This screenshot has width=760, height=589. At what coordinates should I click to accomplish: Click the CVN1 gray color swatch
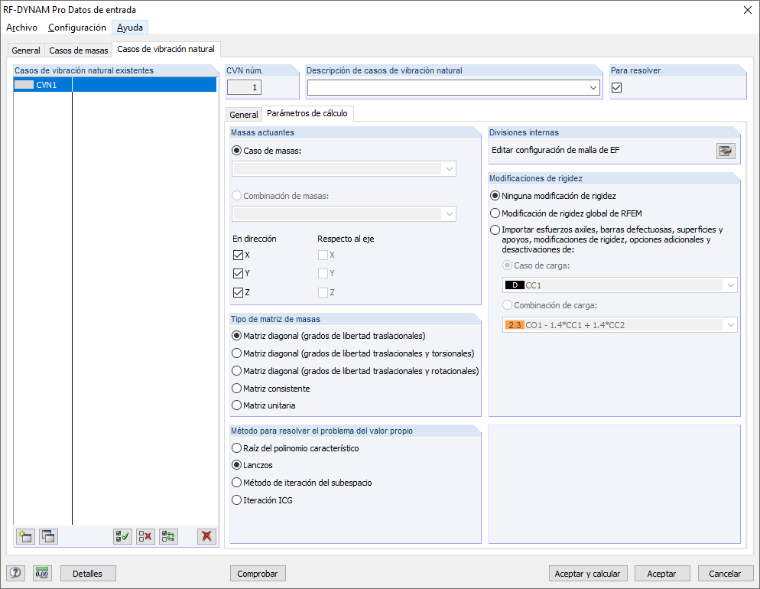(24, 85)
